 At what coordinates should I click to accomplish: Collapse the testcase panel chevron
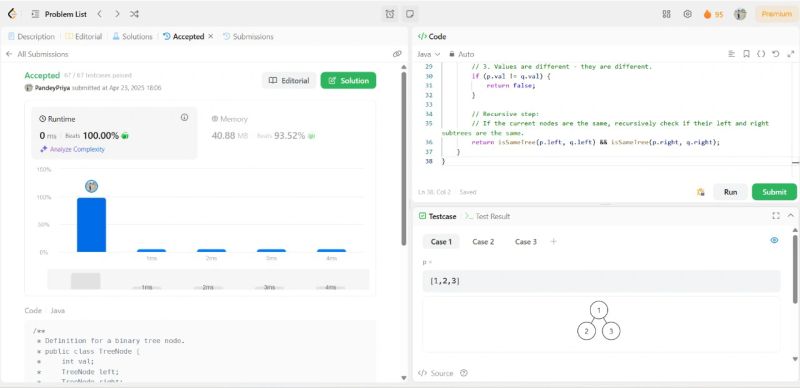click(791, 216)
